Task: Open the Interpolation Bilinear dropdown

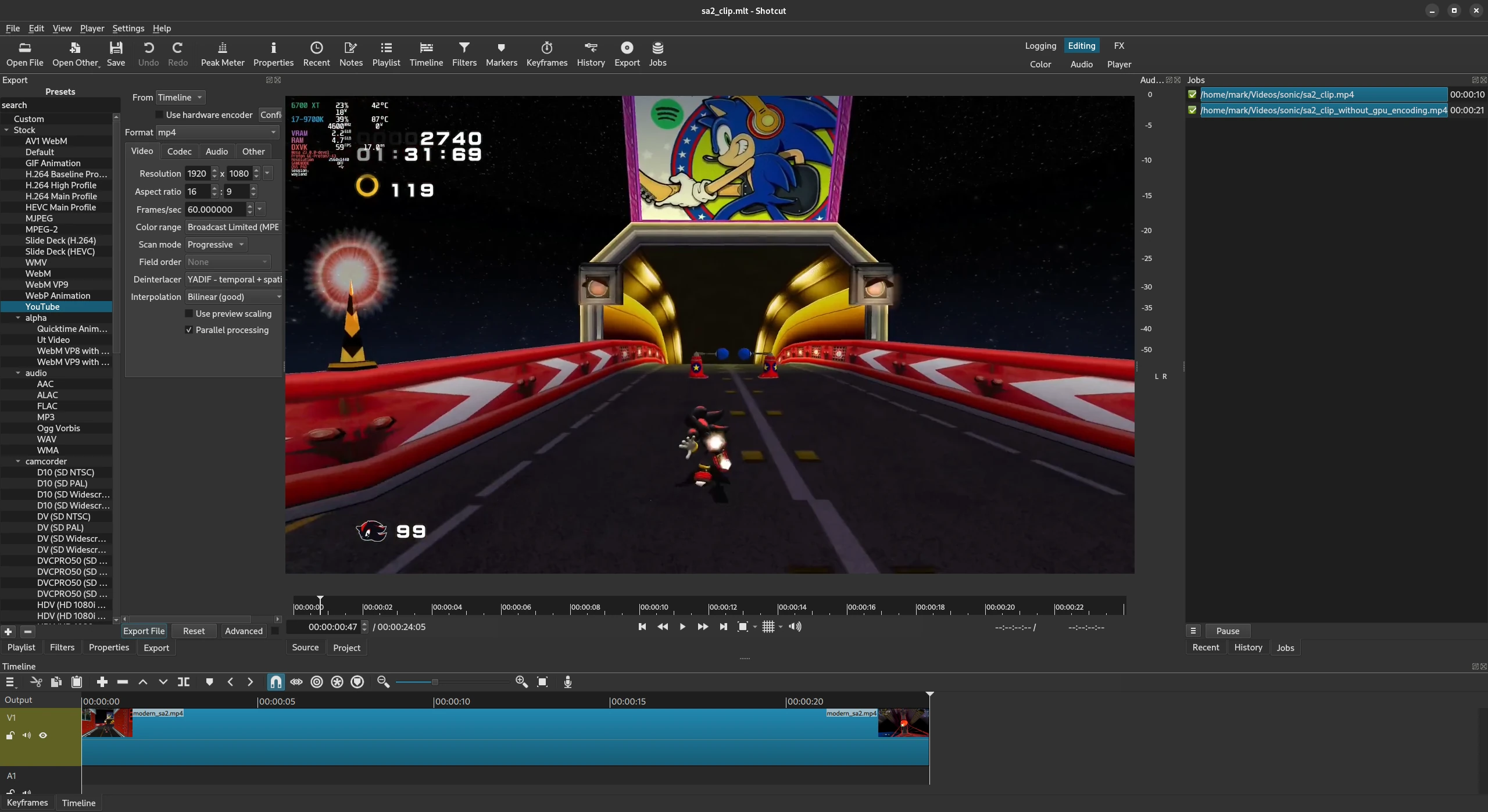Action: point(234,297)
